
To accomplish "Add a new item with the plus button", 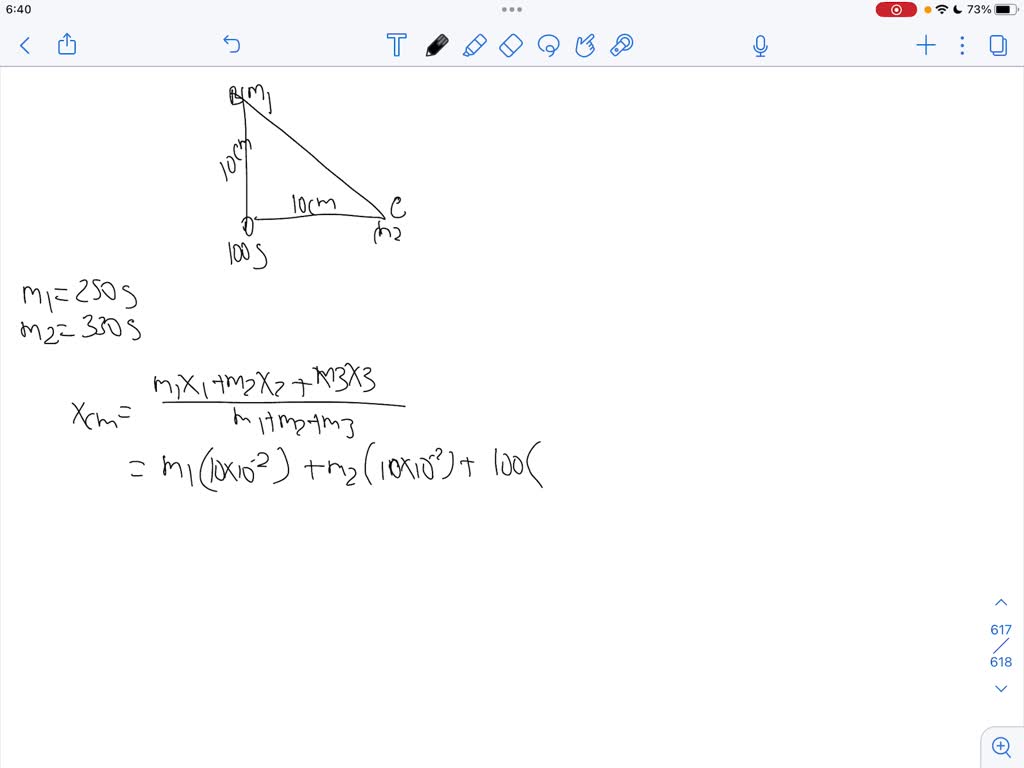I will 925,45.
